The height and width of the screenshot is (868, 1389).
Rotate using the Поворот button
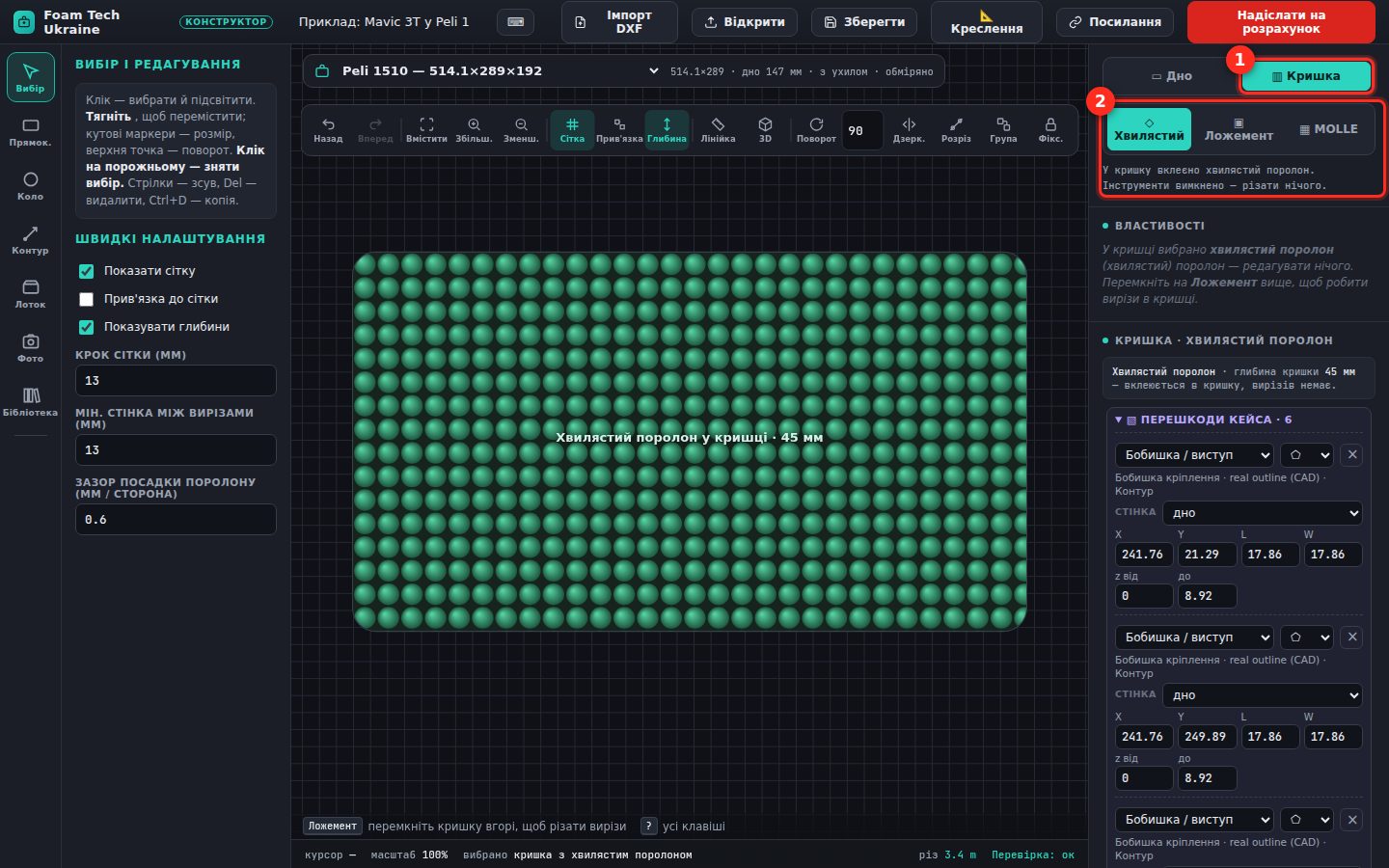pos(816,130)
